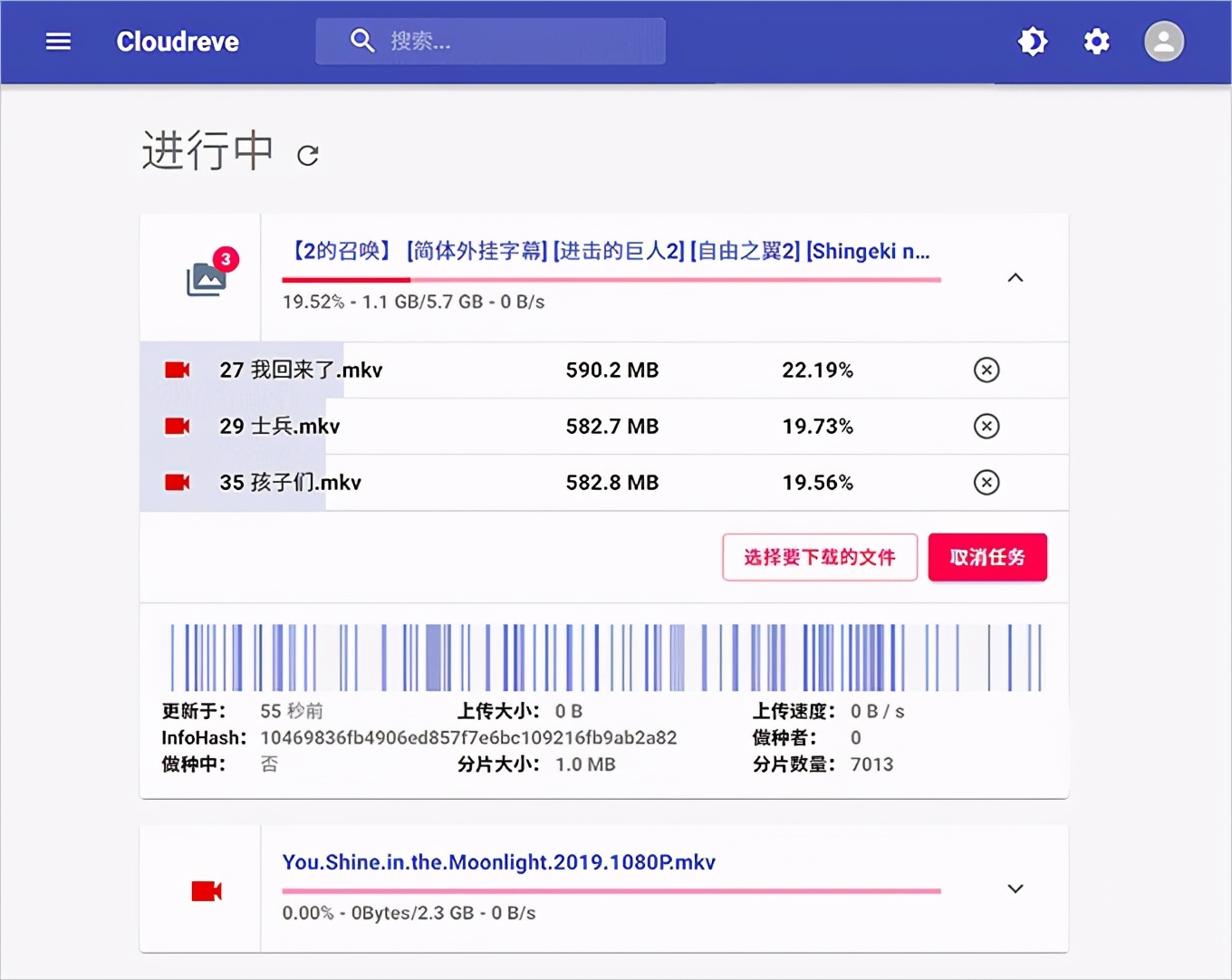Refresh the task list with the refresh icon
The image size is (1232, 980).
[x=307, y=154]
